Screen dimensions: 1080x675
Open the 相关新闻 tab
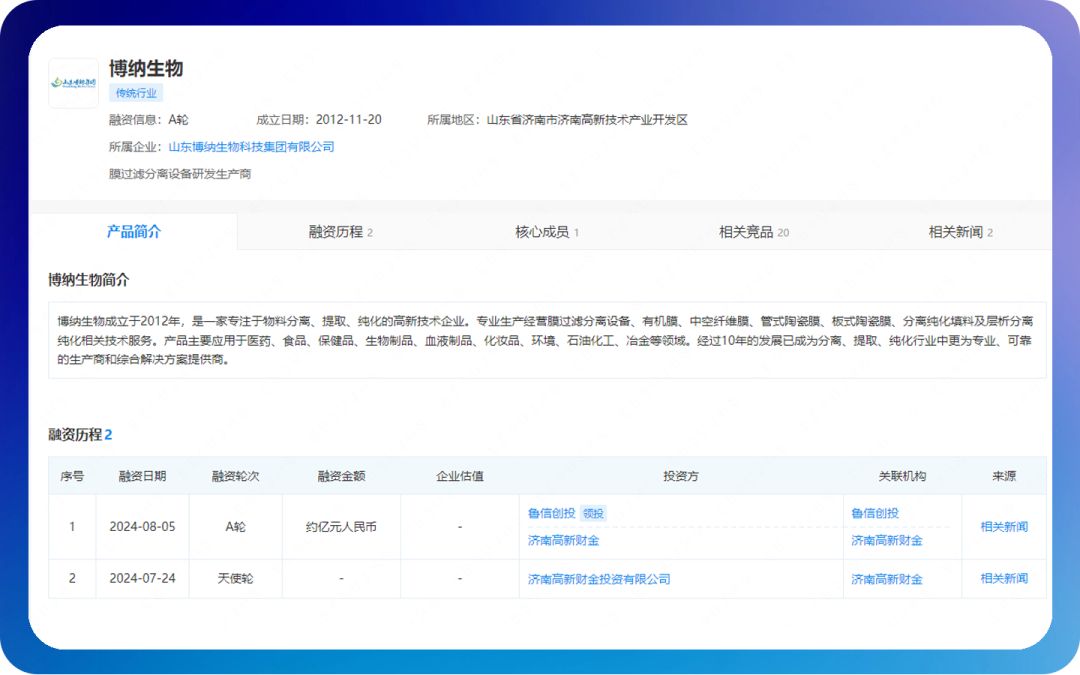tap(960, 232)
